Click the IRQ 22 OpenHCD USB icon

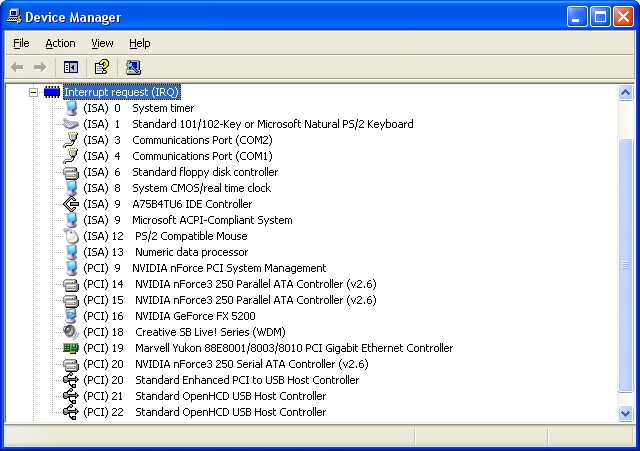click(71, 412)
